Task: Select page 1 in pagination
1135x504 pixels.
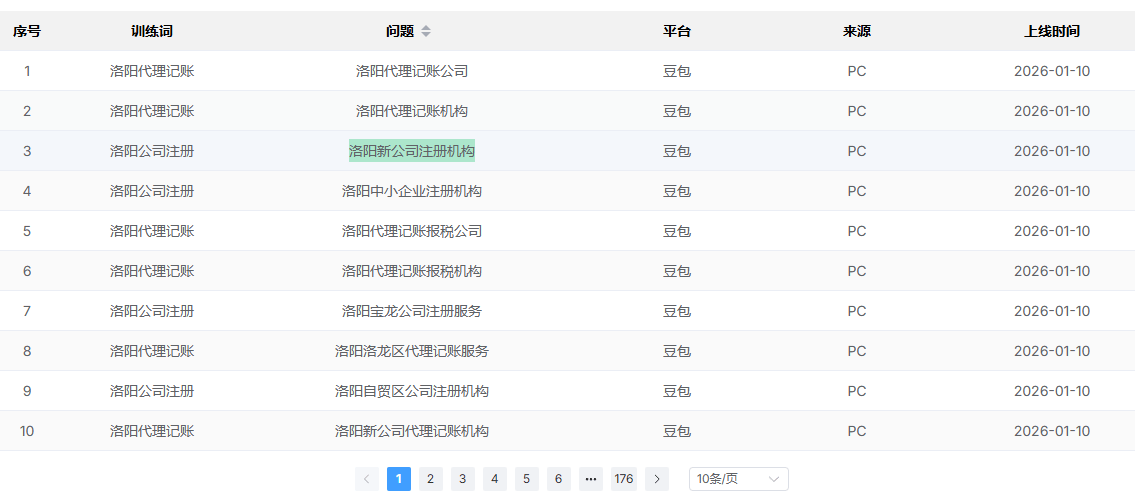Action: tap(399, 479)
